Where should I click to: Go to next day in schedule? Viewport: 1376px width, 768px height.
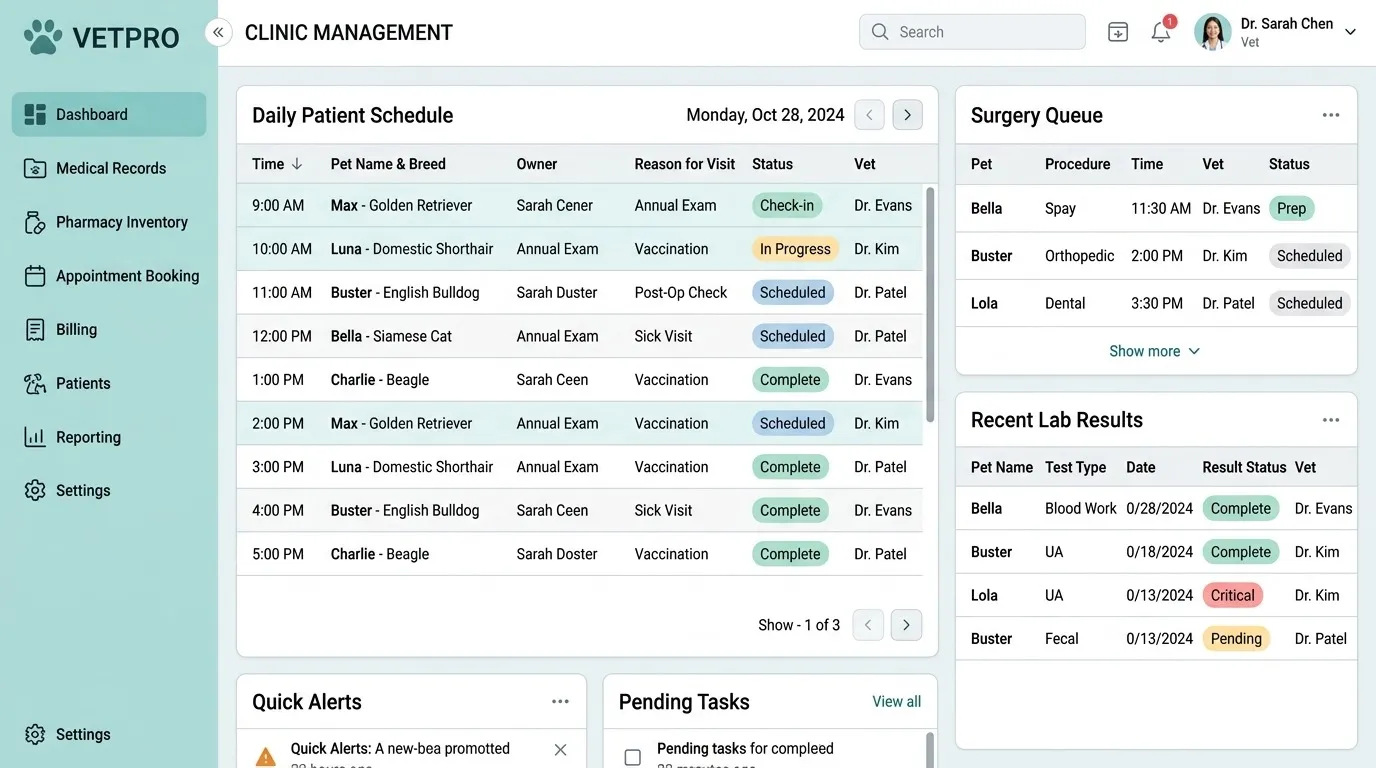(907, 115)
